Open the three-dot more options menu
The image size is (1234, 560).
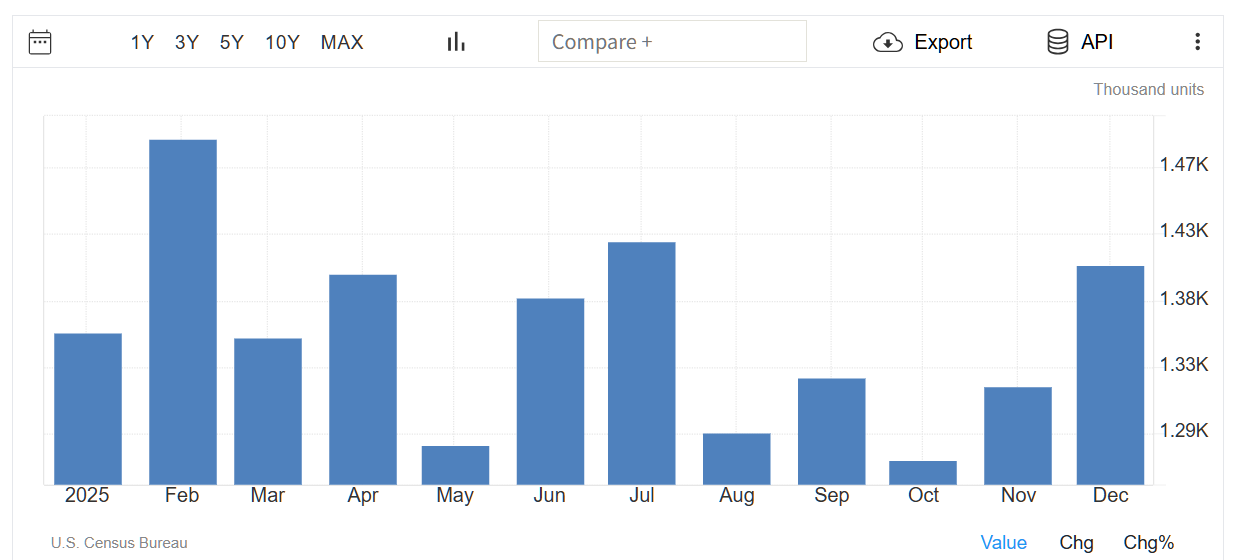click(x=1197, y=42)
